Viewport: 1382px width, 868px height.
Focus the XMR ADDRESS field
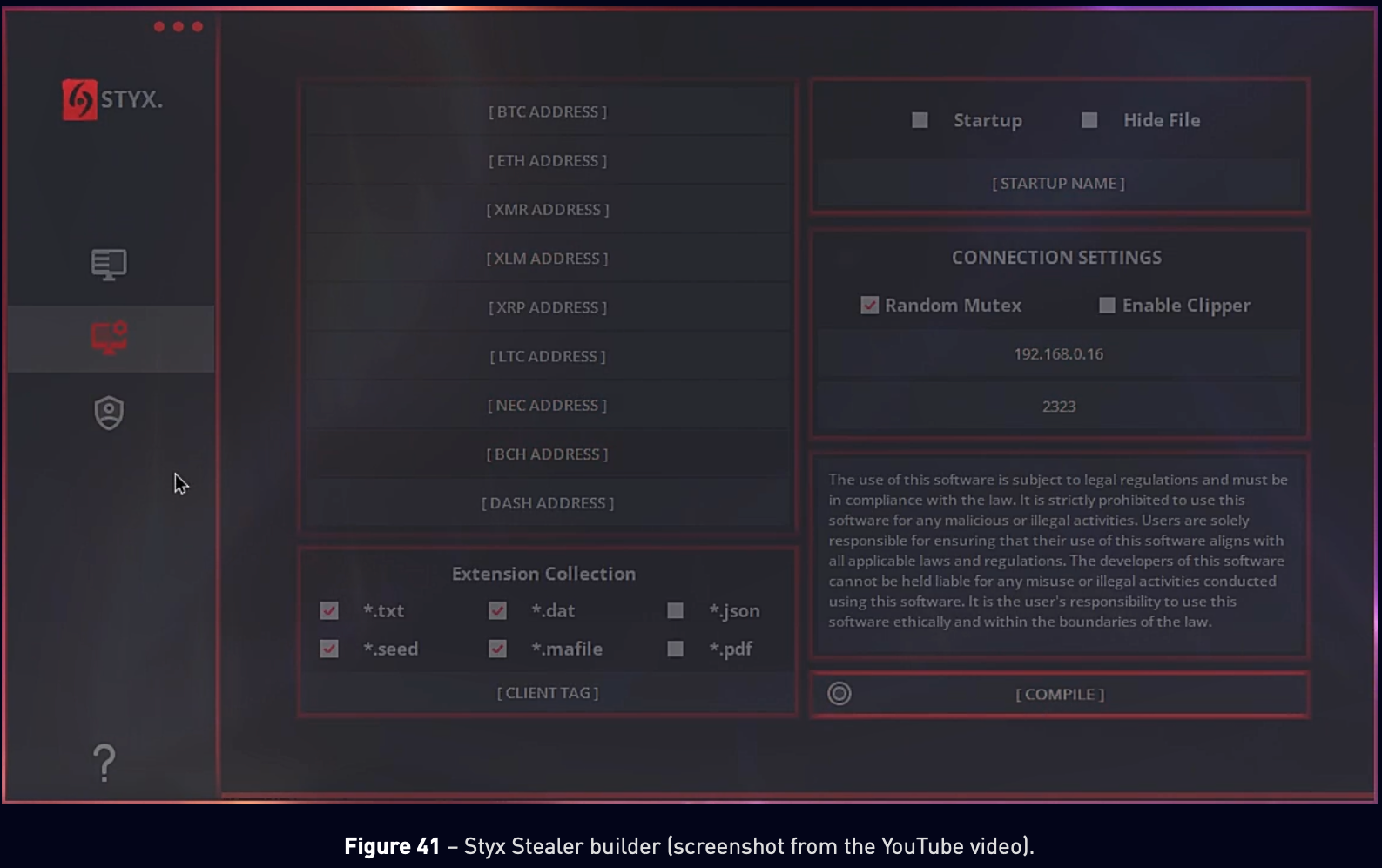click(x=548, y=209)
